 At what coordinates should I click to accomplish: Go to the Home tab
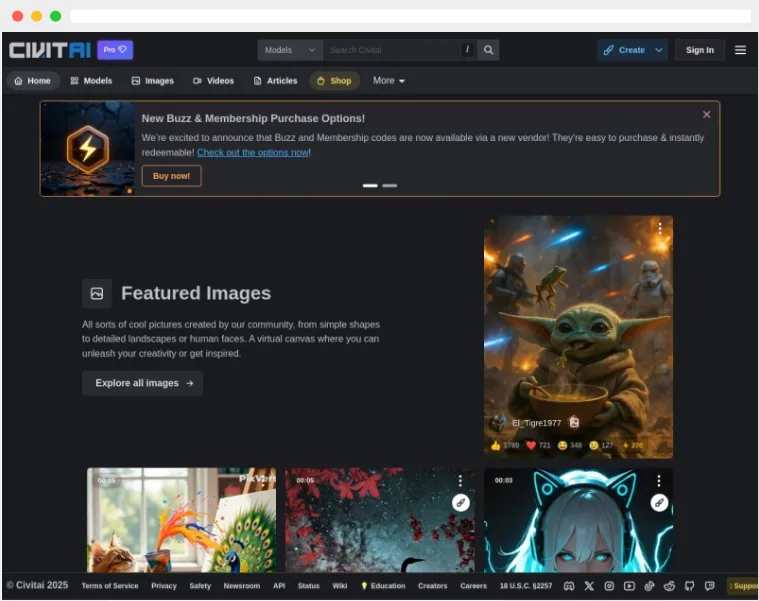point(33,81)
